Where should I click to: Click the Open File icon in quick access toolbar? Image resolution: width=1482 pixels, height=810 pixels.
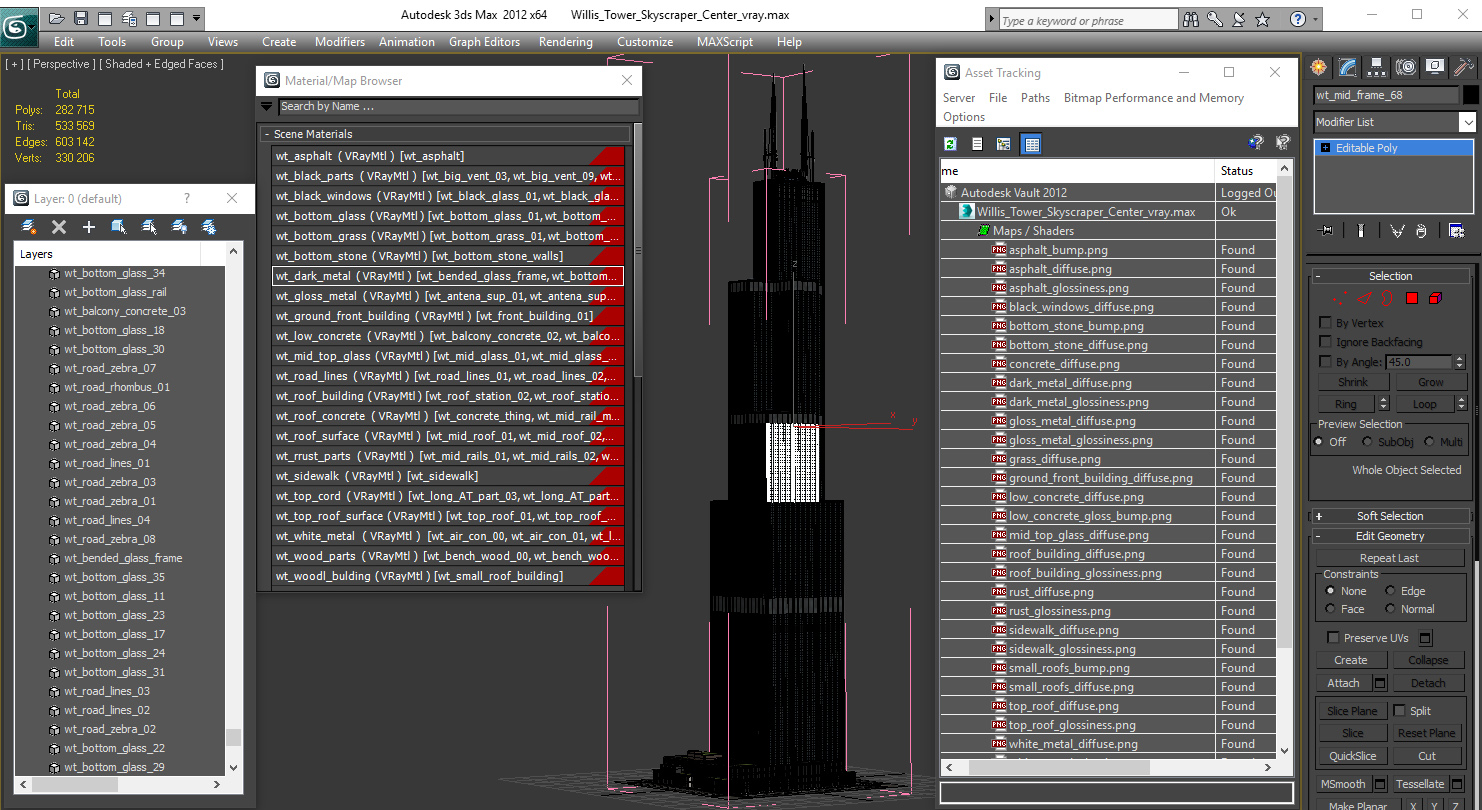(57, 18)
